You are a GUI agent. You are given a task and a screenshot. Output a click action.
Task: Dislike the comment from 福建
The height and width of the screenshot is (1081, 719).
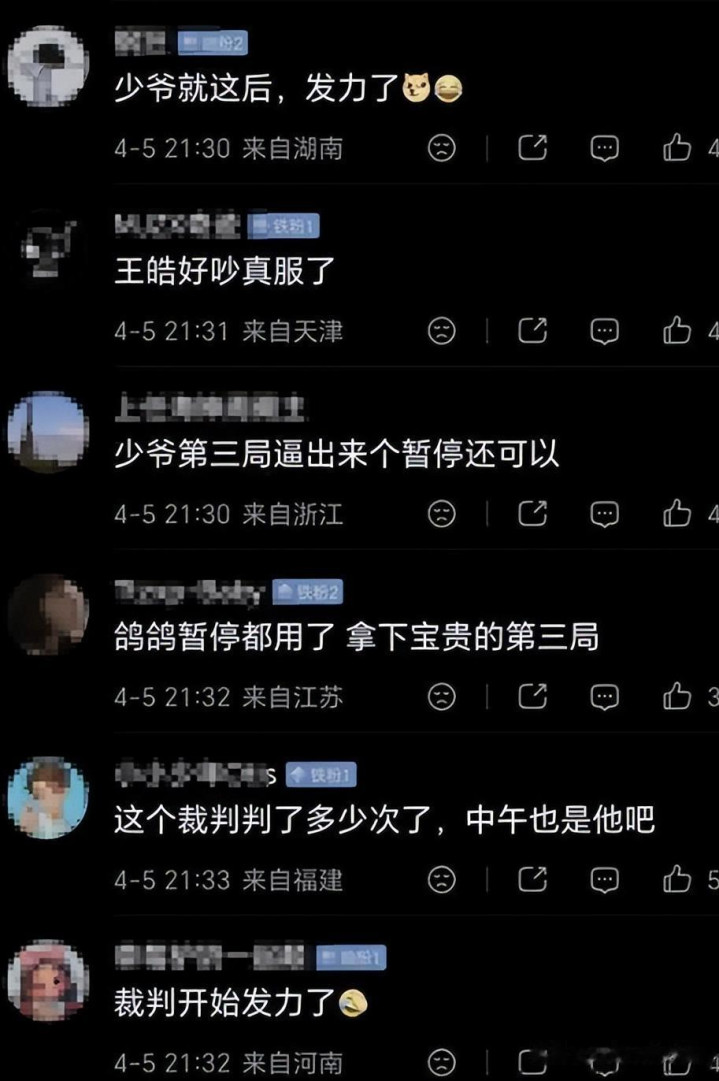[441, 880]
